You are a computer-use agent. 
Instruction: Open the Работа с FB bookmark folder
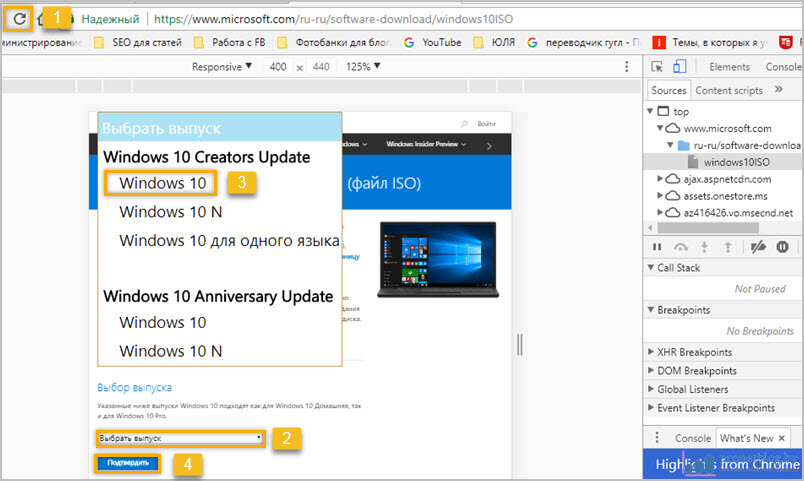[229, 43]
